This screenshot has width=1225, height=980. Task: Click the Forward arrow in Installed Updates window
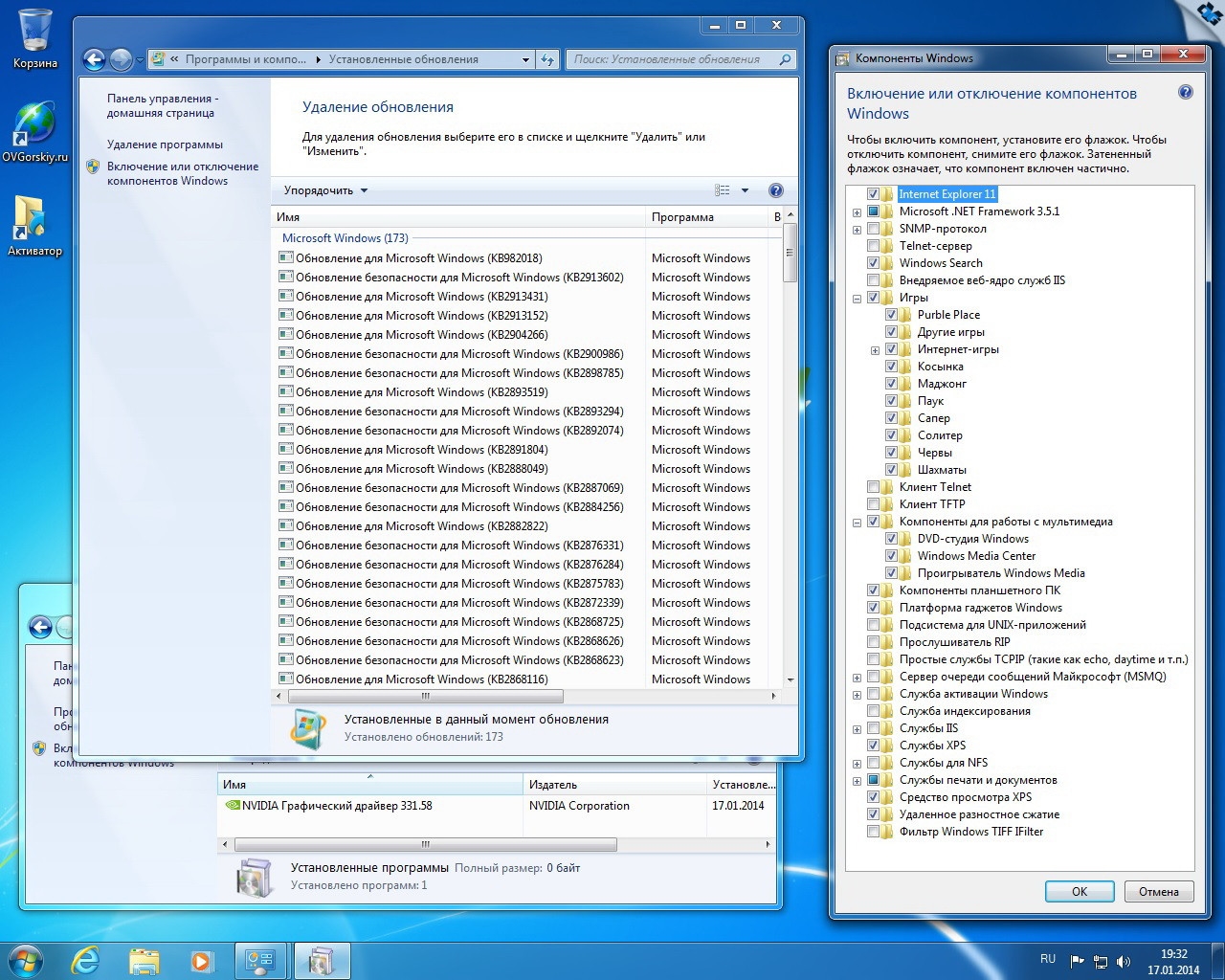point(121,60)
